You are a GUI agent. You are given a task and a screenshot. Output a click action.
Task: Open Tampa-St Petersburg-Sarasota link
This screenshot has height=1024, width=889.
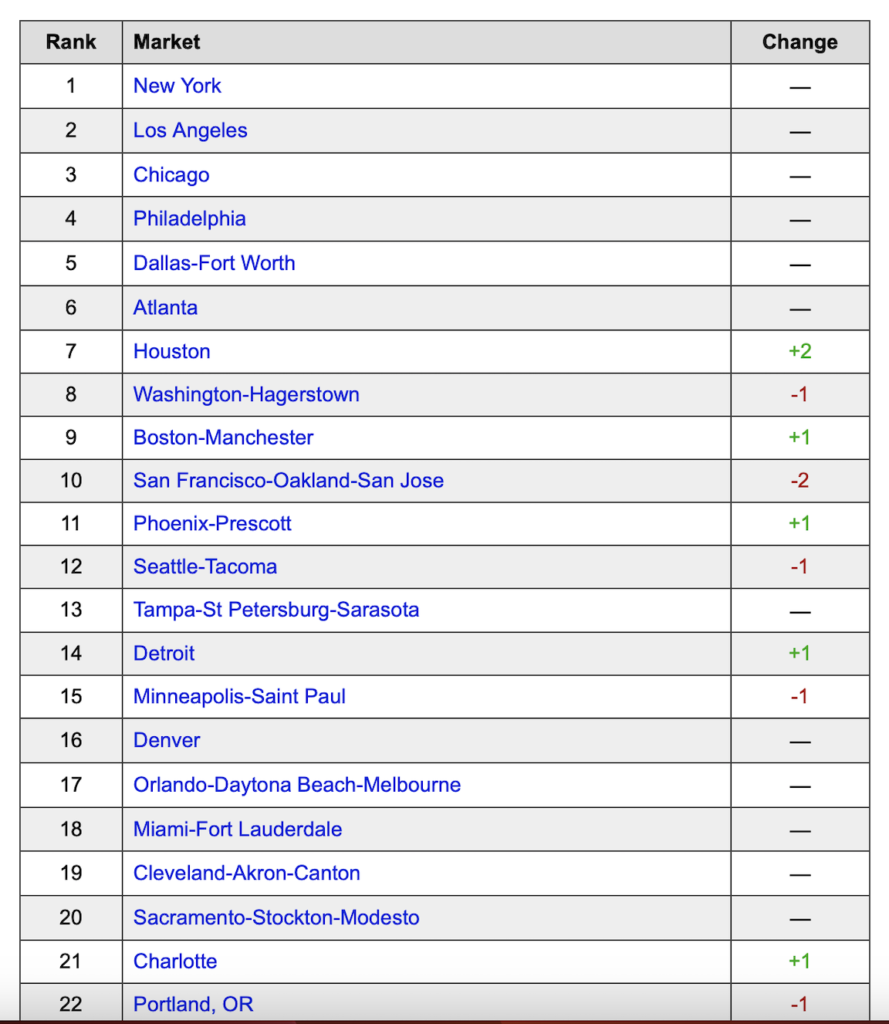pyautogui.click(x=276, y=610)
